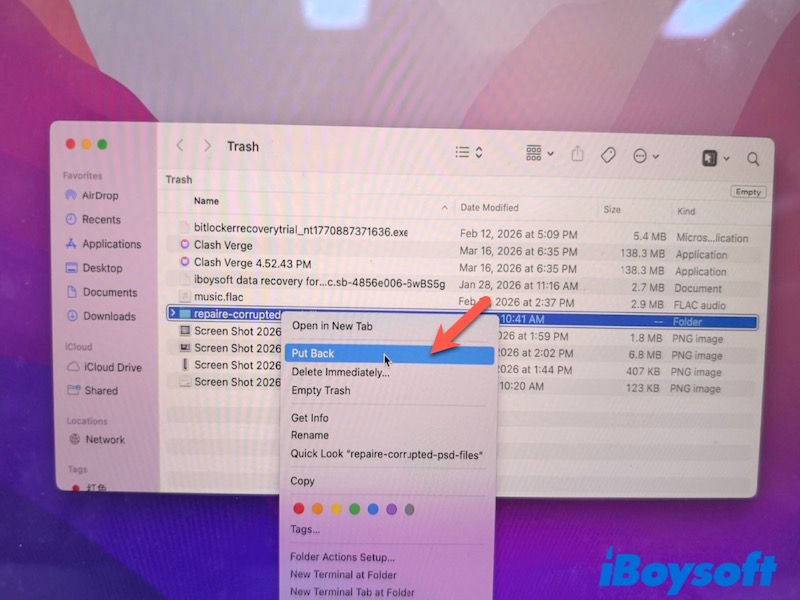
Task: Expand the repaire-corrupted folder disclosure triangle
Action: [173, 314]
